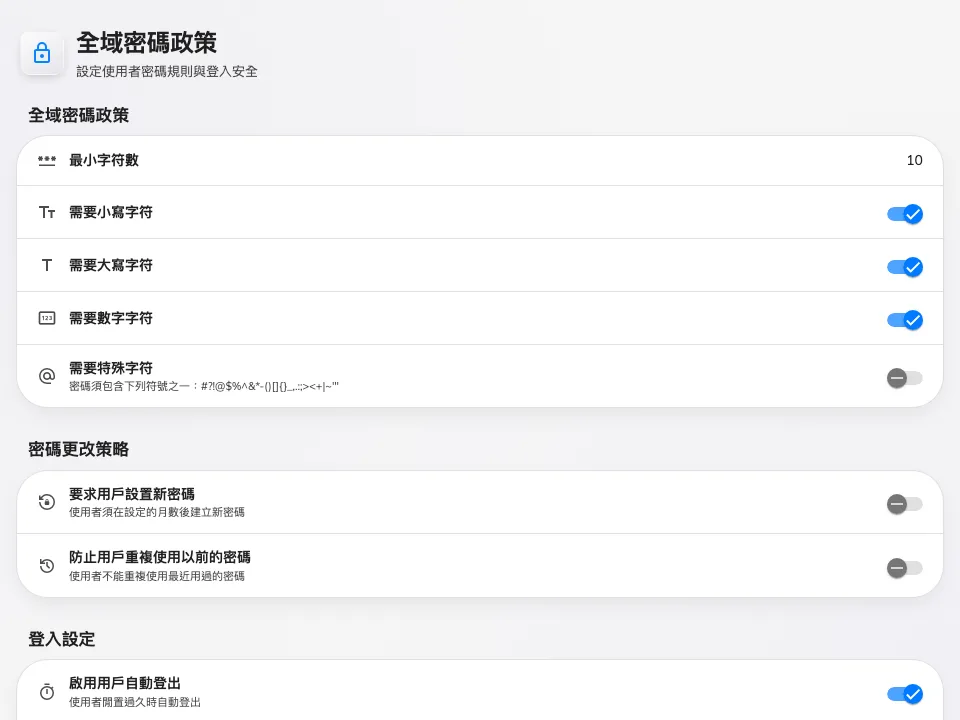This screenshot has height=720, width=960.
Task: Click the 123 icon beside 需要數字字符
Action: point(47,318)
